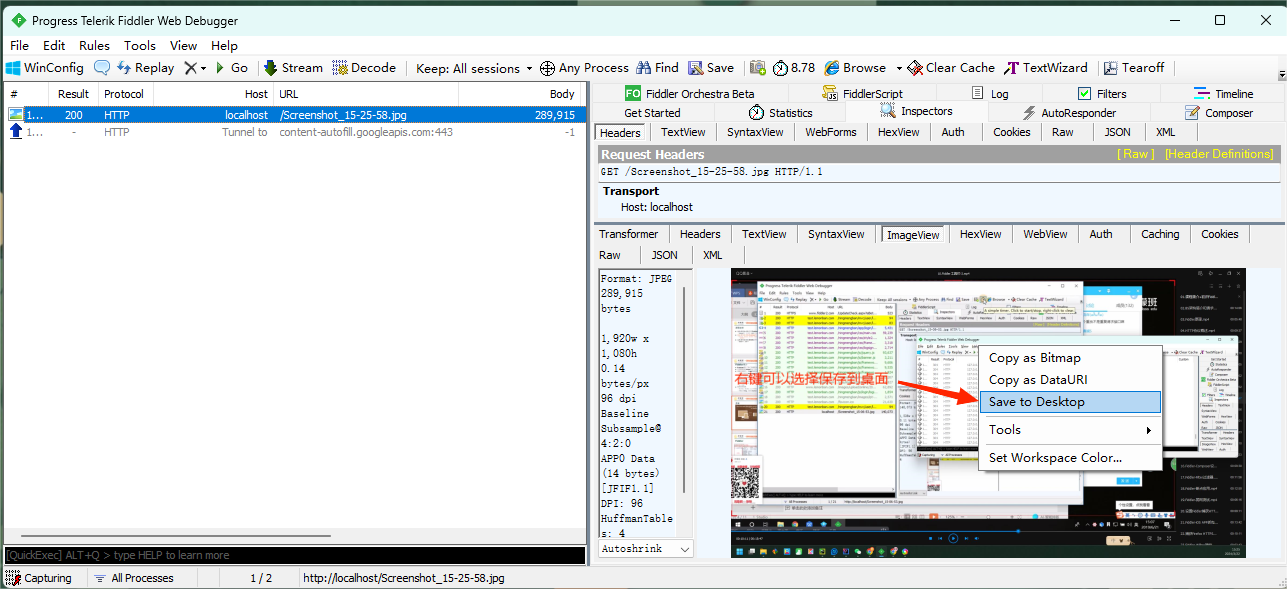Viewport: 1287px width, 589px height.
Task: Open the response Caching tab
Action: coord(1160,234)
